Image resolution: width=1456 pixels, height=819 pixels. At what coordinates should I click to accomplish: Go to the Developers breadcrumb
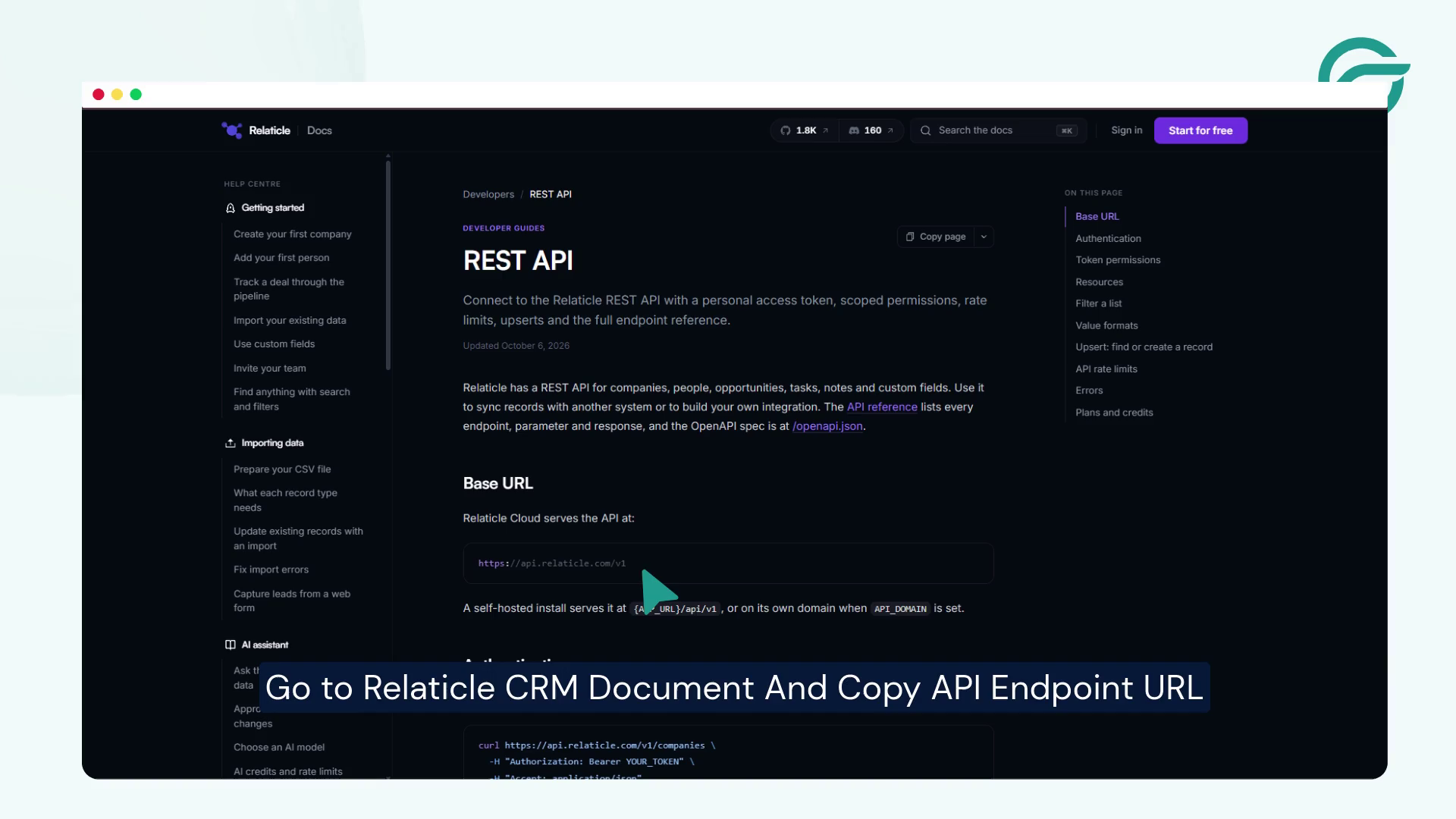pos(488,194)
